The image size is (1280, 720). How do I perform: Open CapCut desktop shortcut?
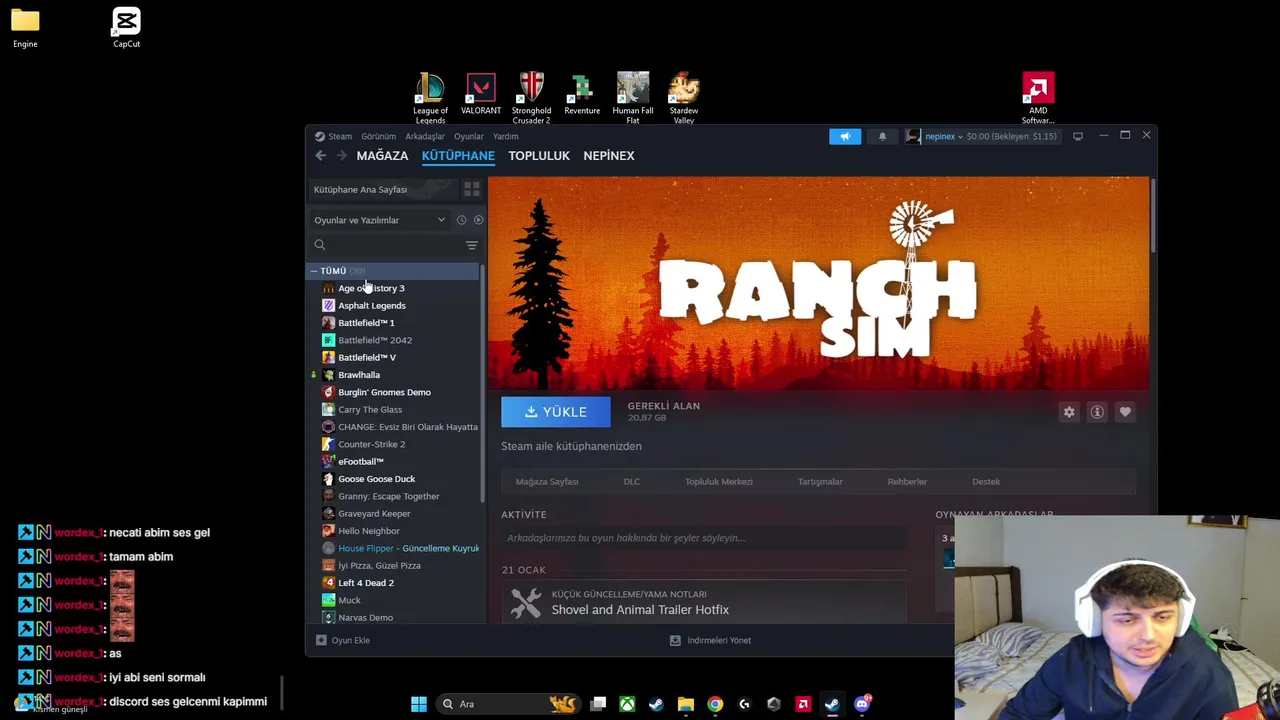(x=126, y=27)
